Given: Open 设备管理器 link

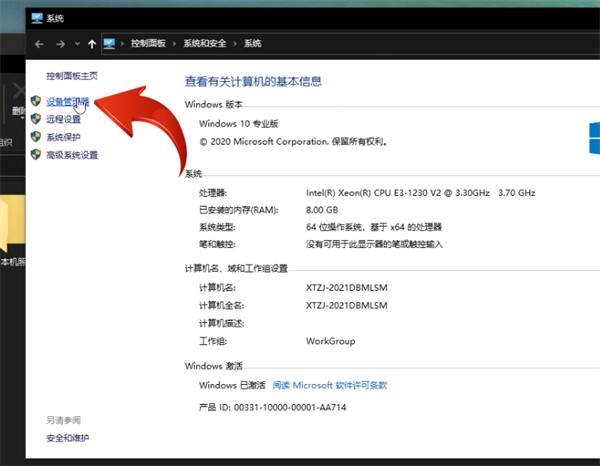Looking at the screenshot, I should (x=68, y=102).
